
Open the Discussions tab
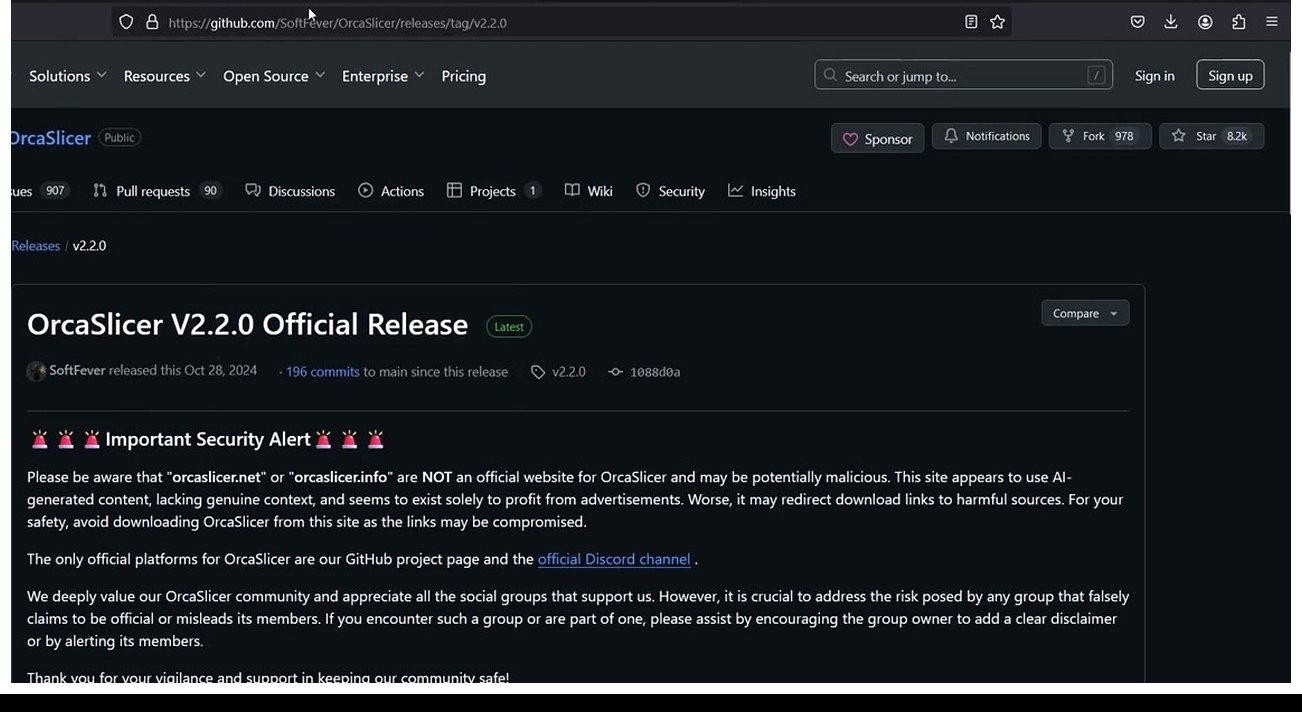(x=290, y=191)
